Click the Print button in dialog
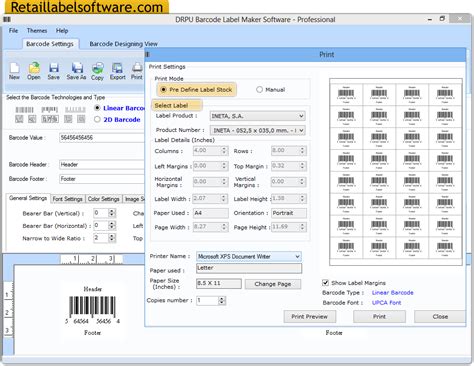 pos(379,317)
